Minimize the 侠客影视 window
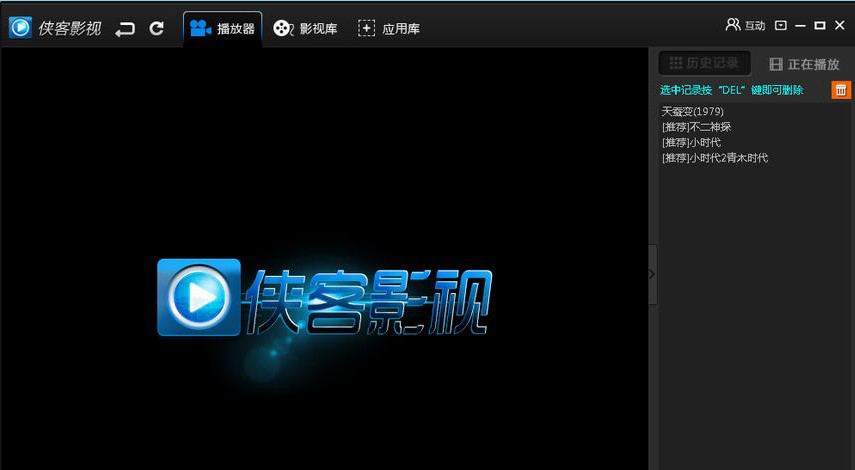Image resolution: width=855 pixels, height=470 pixels. 800,26
